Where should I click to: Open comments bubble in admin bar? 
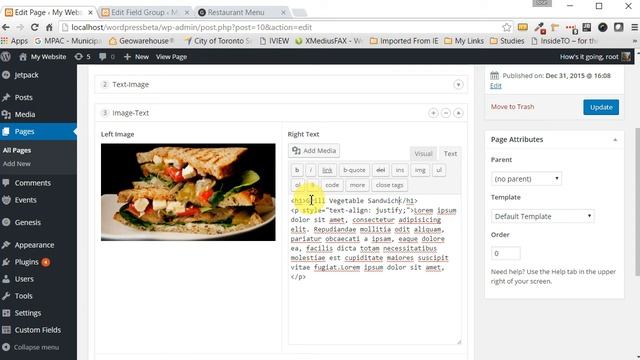107,57
